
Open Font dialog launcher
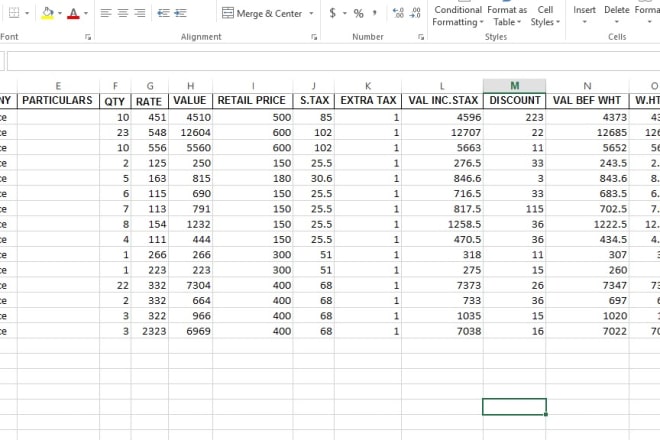tap(88, 37)
